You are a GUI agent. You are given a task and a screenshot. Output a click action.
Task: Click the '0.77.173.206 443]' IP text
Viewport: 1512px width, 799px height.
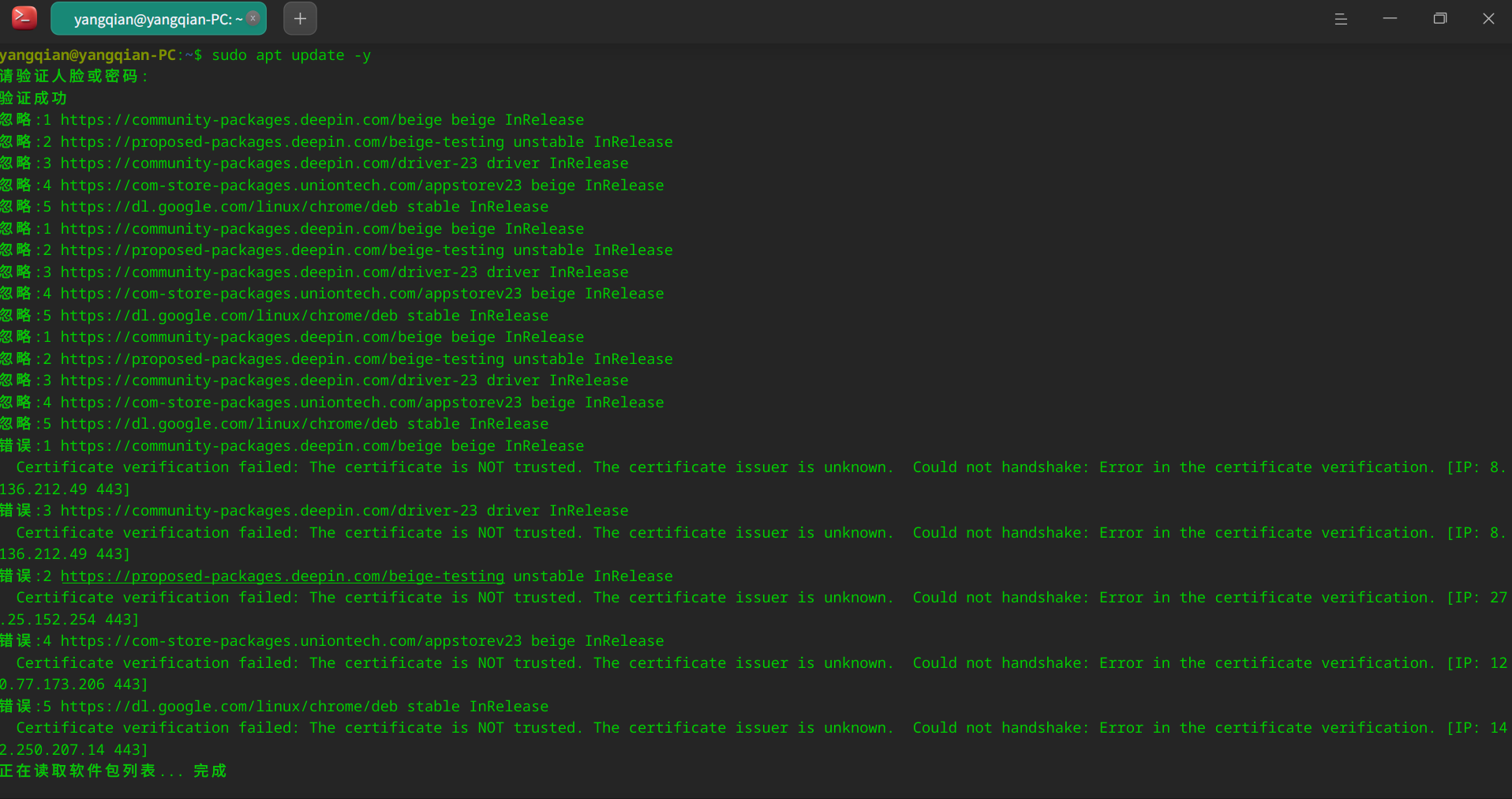pos(74,685)
